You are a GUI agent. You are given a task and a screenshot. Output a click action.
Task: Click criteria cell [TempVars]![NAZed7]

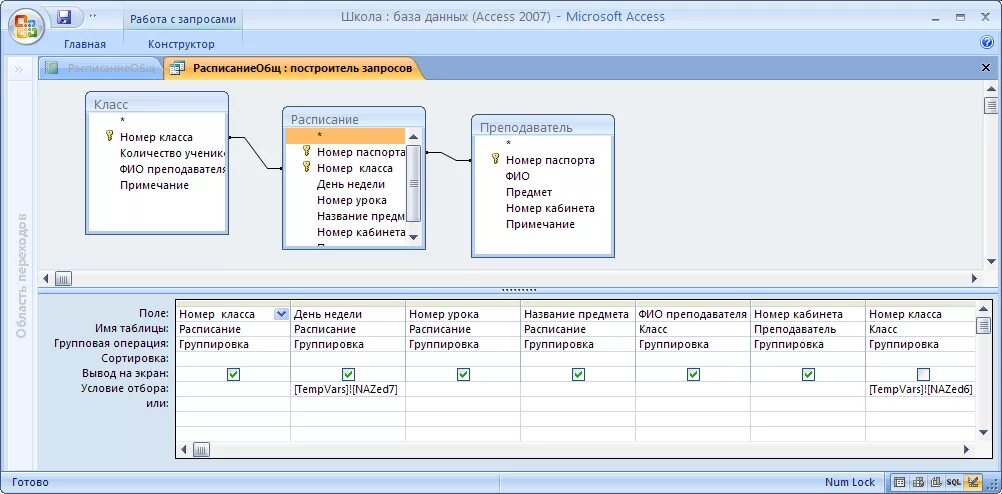coord(348,389)
